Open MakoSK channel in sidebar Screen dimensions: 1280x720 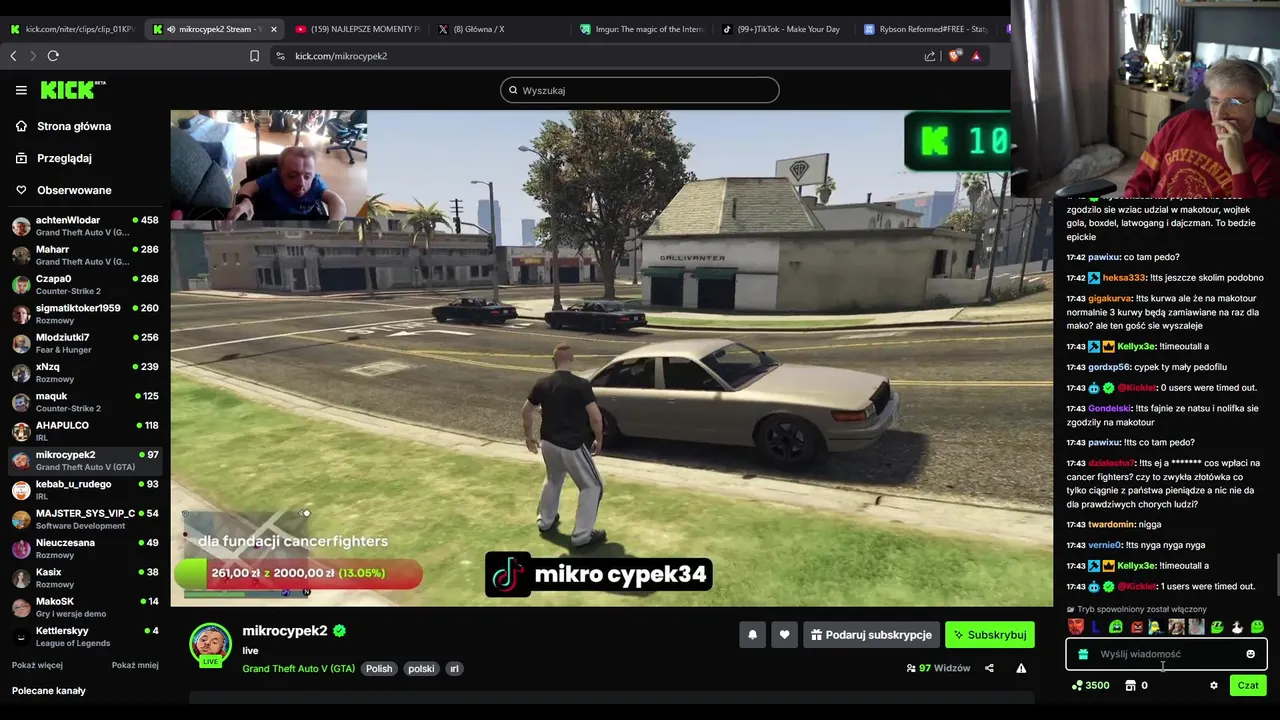click(x=85, y=607)
